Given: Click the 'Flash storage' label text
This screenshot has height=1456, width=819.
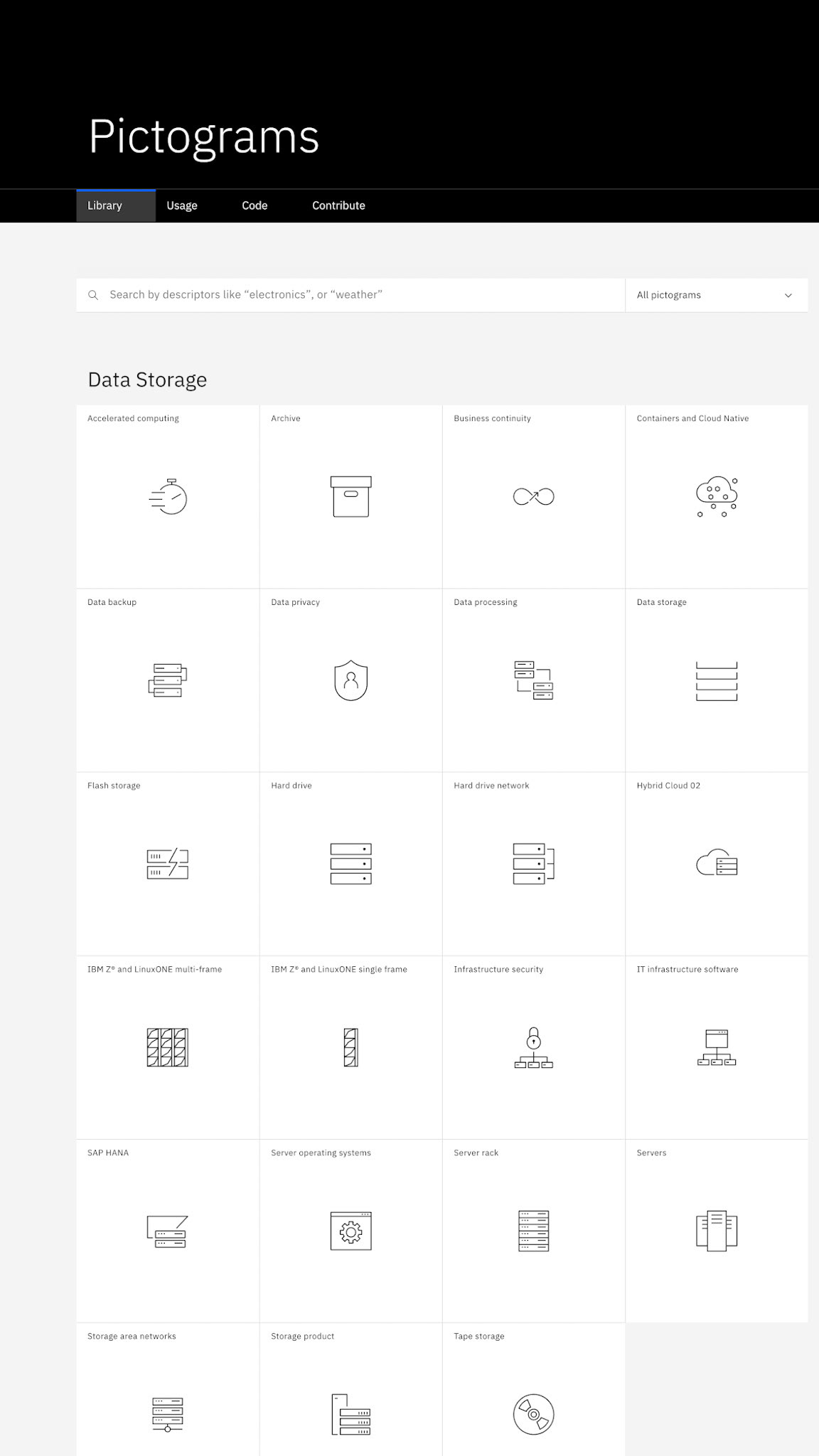Looking at the screenshot, I should click(114, 786).
